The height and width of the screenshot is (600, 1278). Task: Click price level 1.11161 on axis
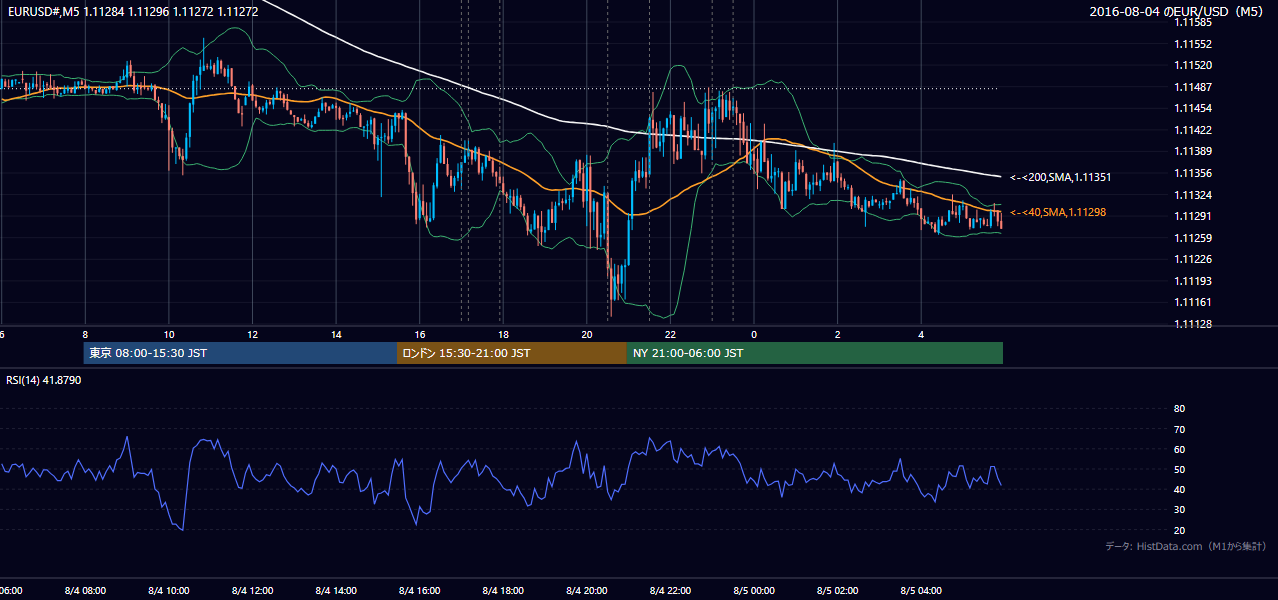[1192, 302]
